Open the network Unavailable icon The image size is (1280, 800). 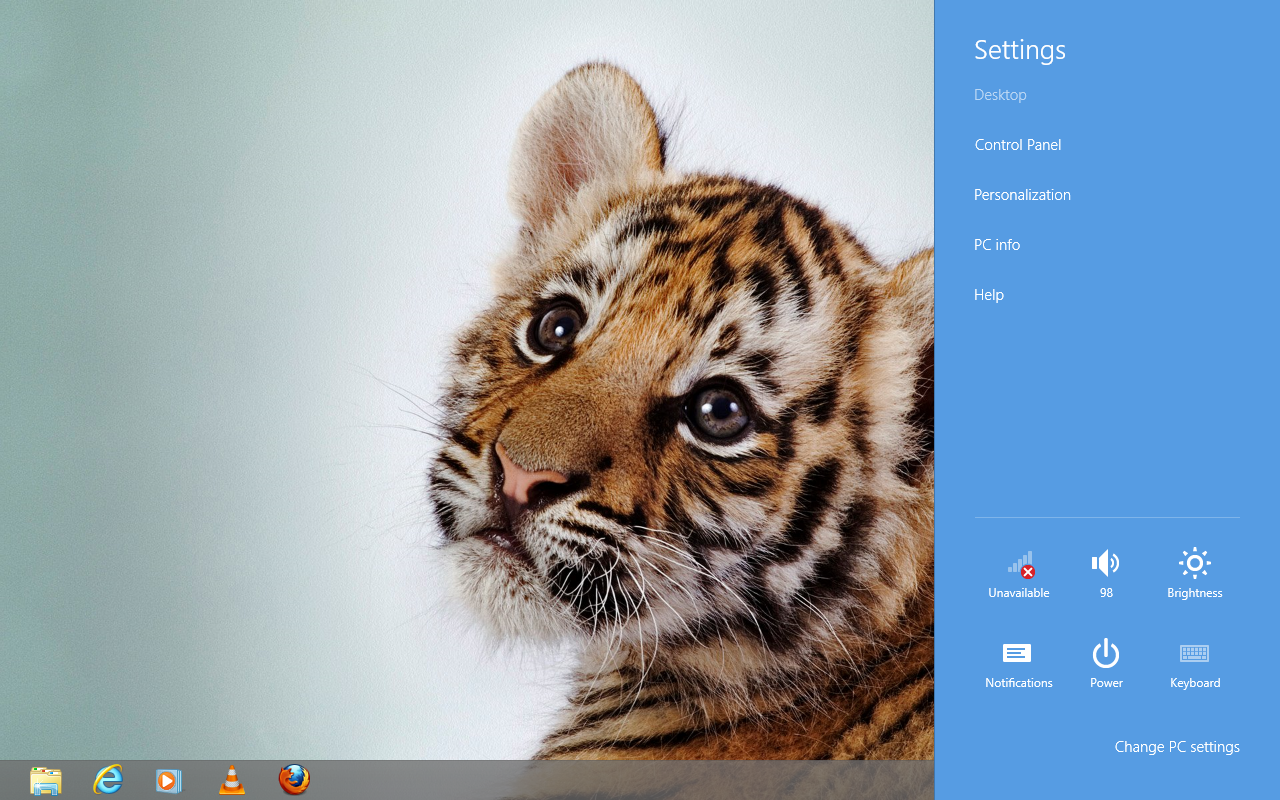coord(1019,574)
